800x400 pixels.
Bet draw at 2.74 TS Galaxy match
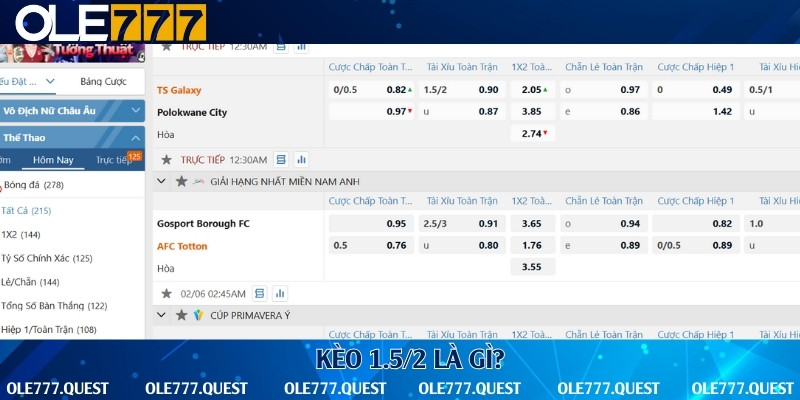(x=533, y=133)
